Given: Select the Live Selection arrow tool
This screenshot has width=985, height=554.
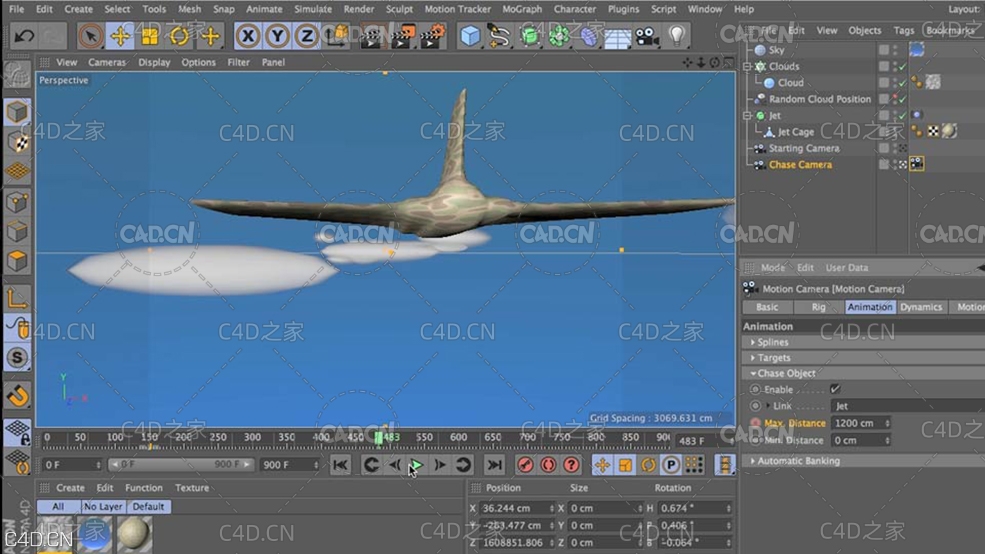Looking at the screenshot, I should [90, 36].
